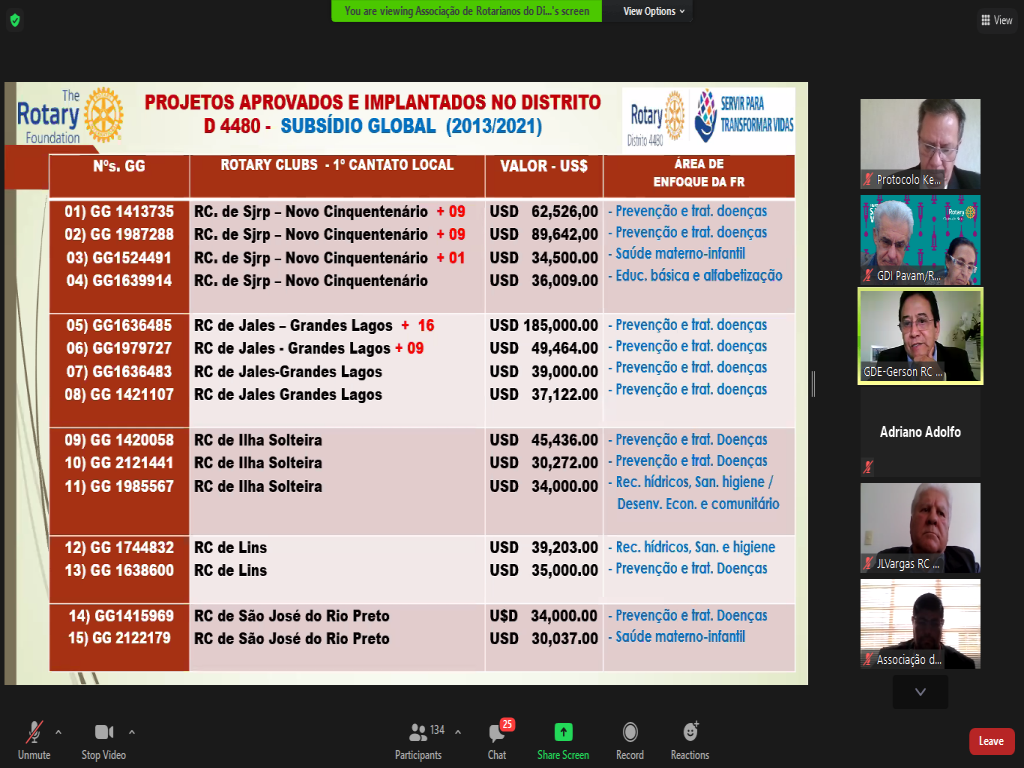Click the green screen-viewing notification banner
Screen dimensions: 1024x768
pyautogui.click(x=467, y=11)
